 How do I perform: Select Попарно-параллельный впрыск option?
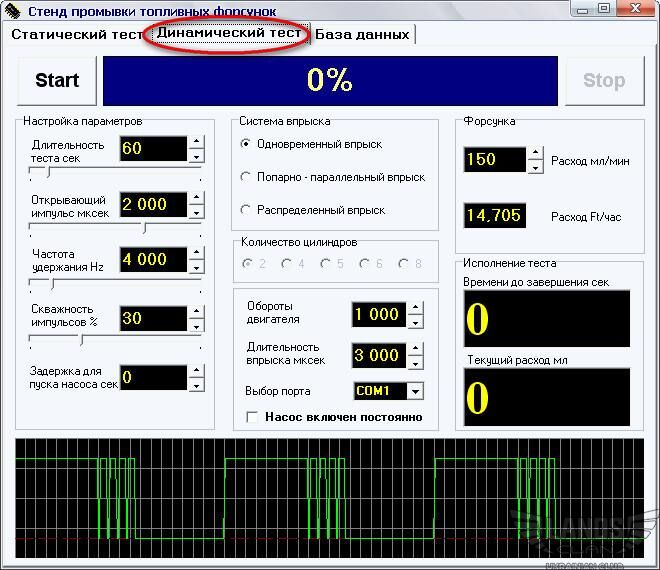click(246, 177)
